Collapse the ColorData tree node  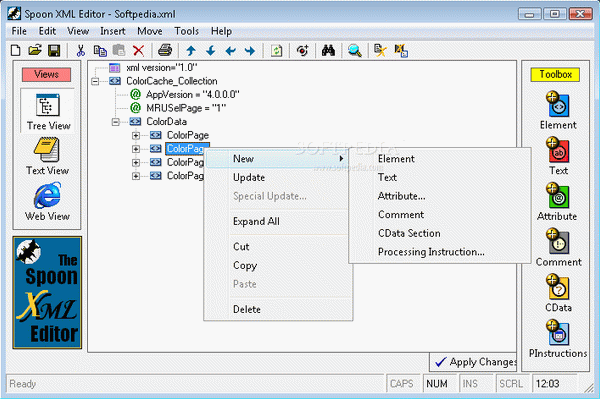pos(115,122)
